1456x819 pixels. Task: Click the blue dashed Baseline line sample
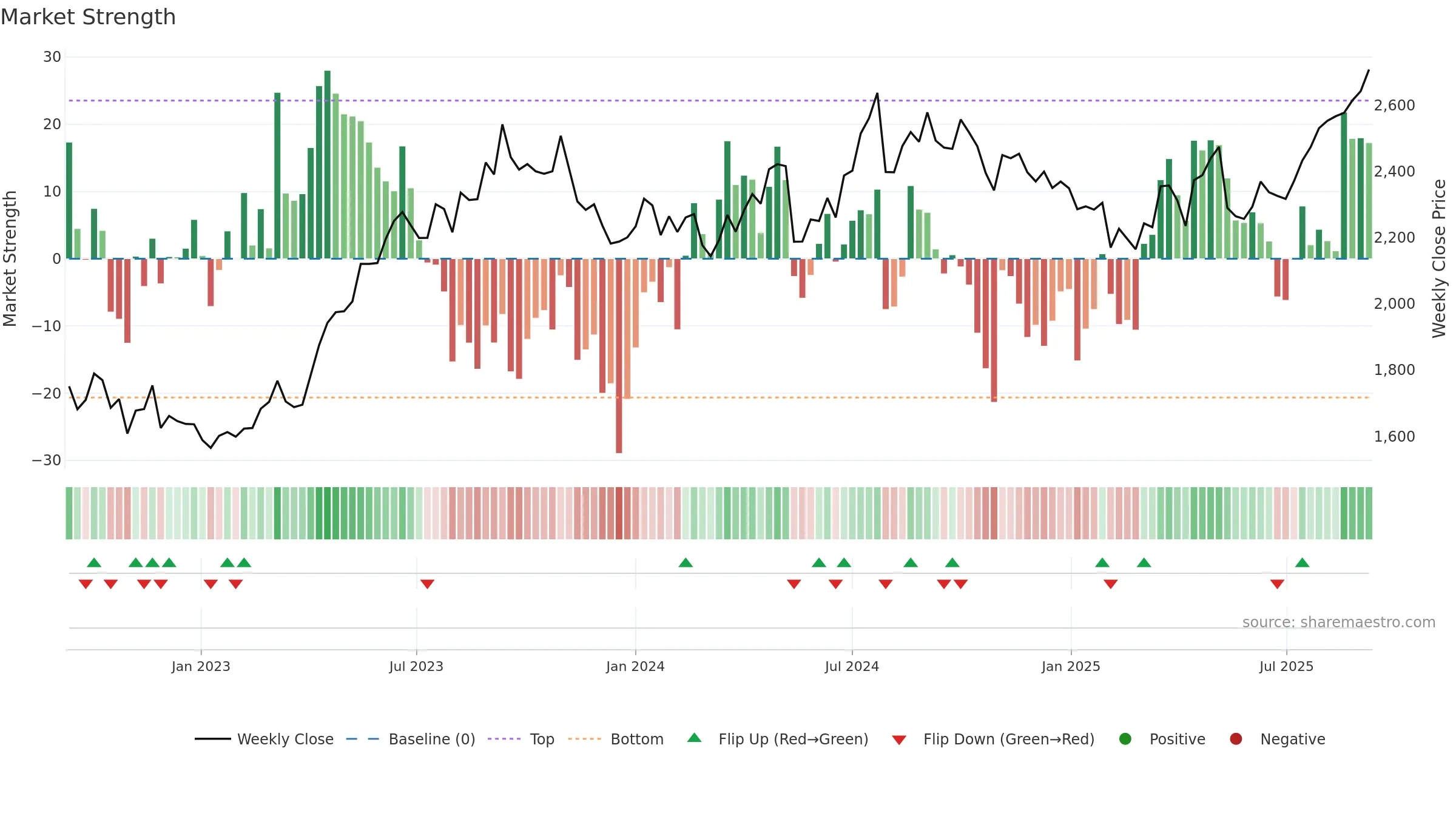pos(363,739)
